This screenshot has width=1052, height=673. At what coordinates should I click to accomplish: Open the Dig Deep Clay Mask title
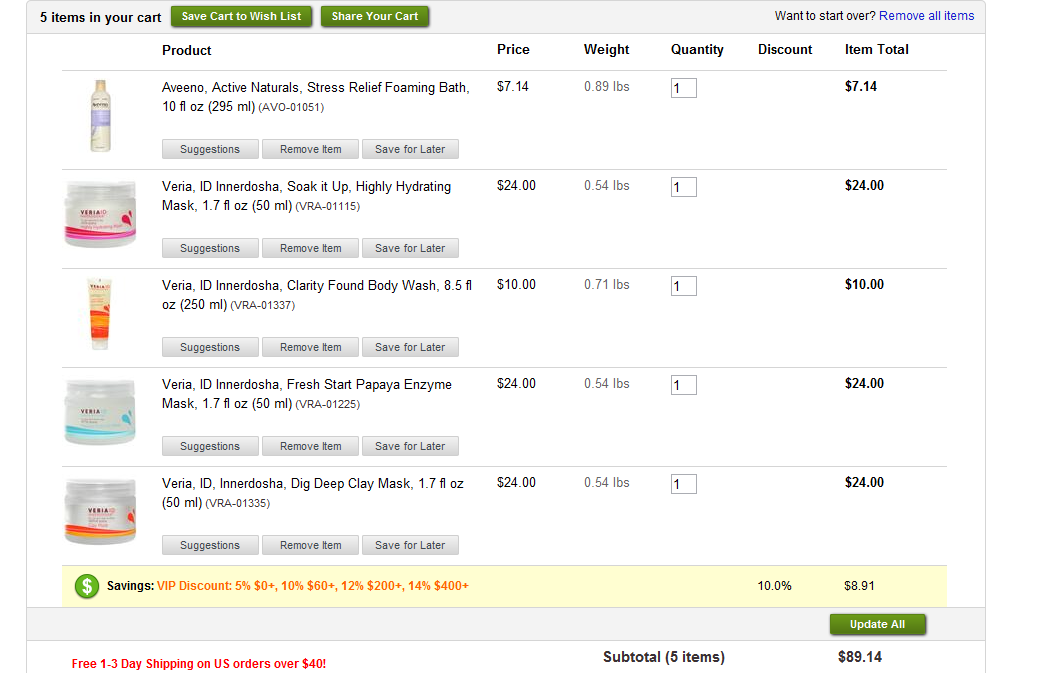(x=313, y=493)
